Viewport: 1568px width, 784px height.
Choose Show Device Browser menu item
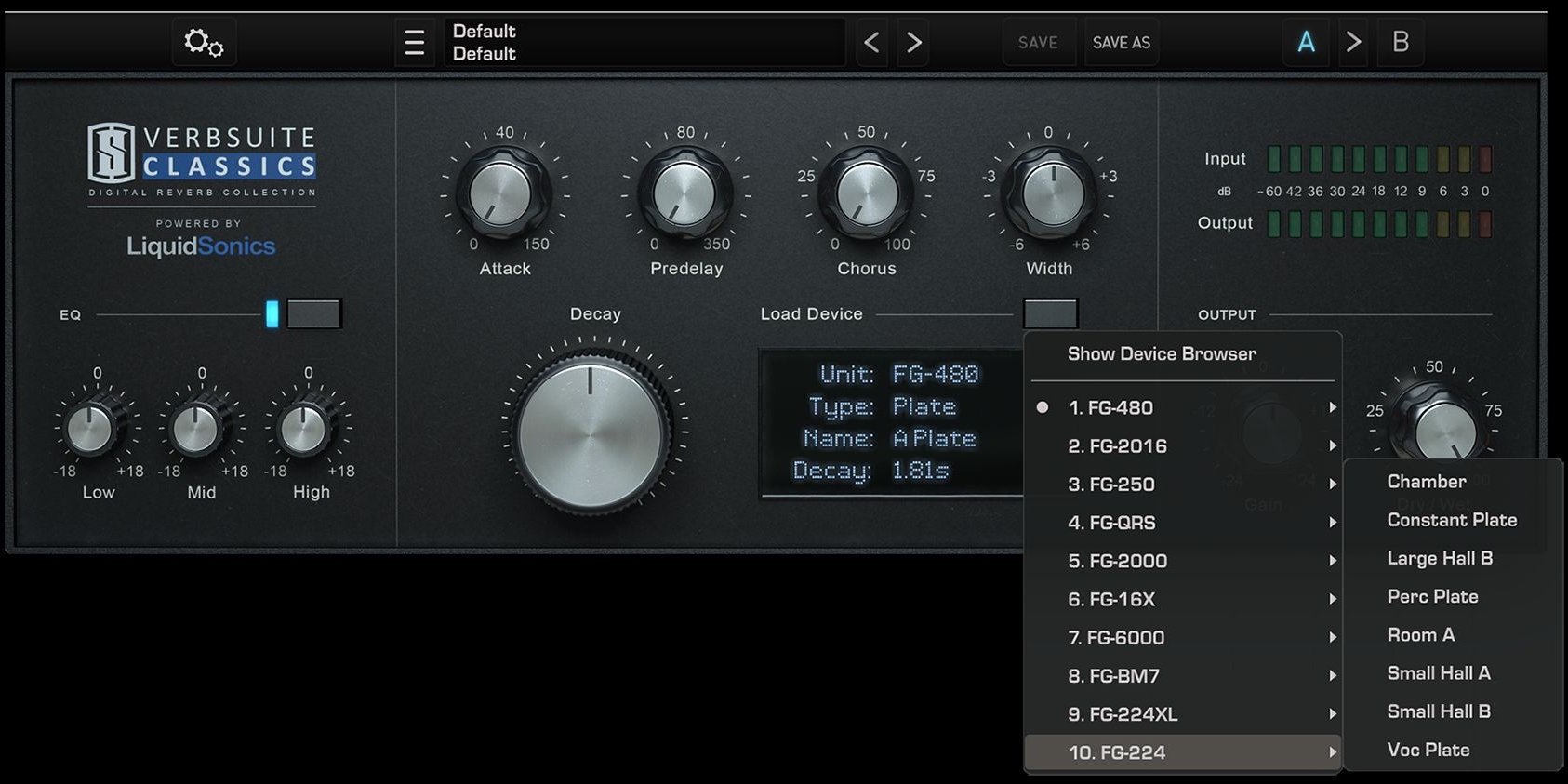point(1162,354)
